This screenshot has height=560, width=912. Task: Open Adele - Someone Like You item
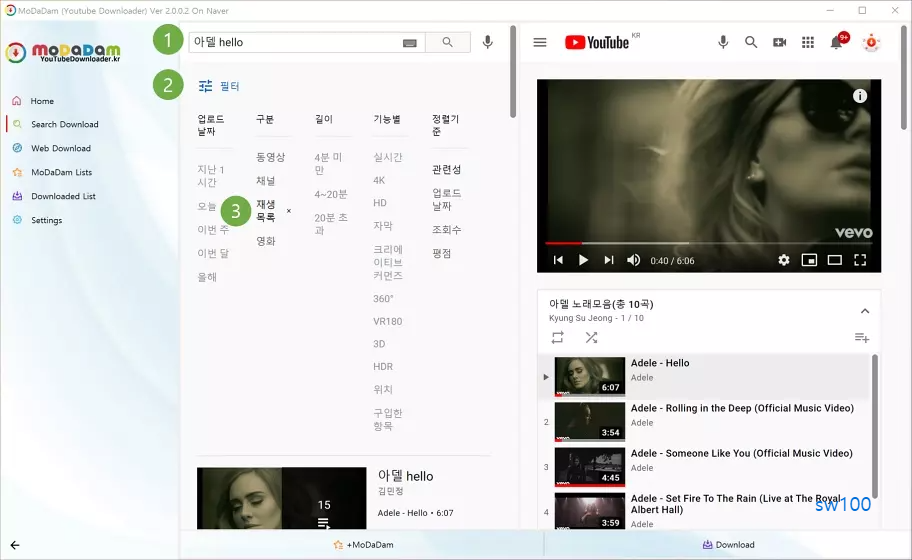[x=704, y=466]
